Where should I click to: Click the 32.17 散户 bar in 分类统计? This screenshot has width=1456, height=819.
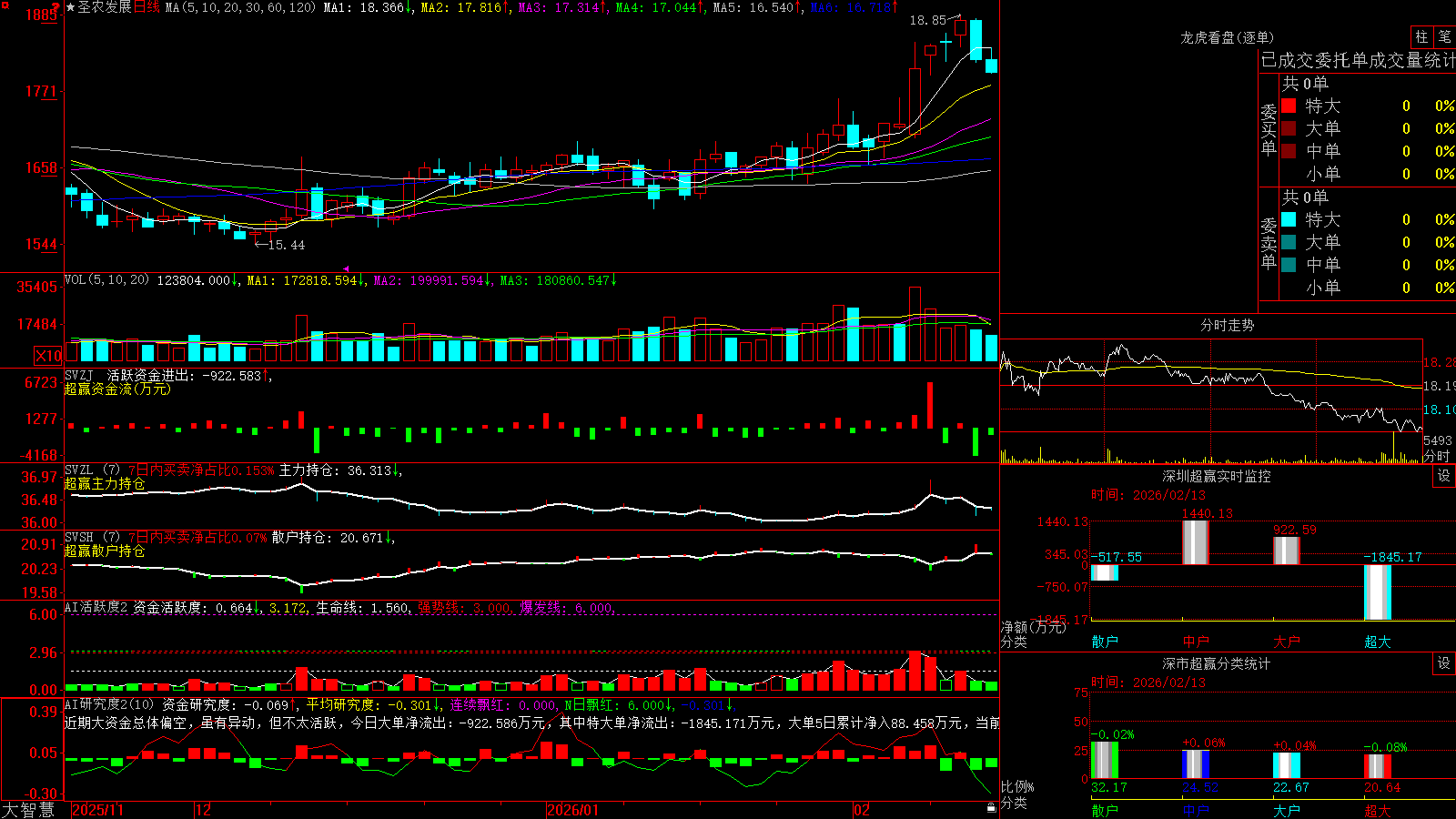[x=1104, y=760]
